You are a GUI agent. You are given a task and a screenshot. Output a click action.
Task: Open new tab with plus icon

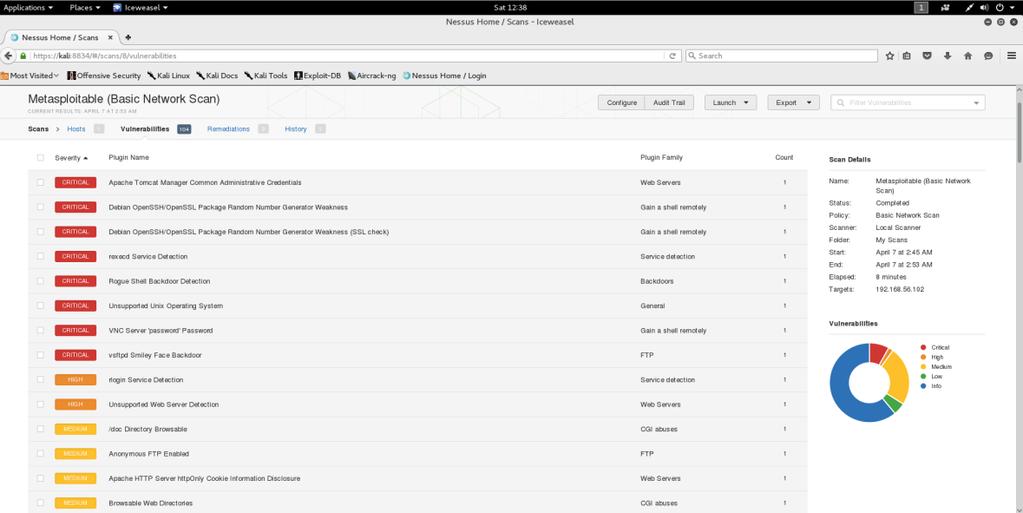128,37
